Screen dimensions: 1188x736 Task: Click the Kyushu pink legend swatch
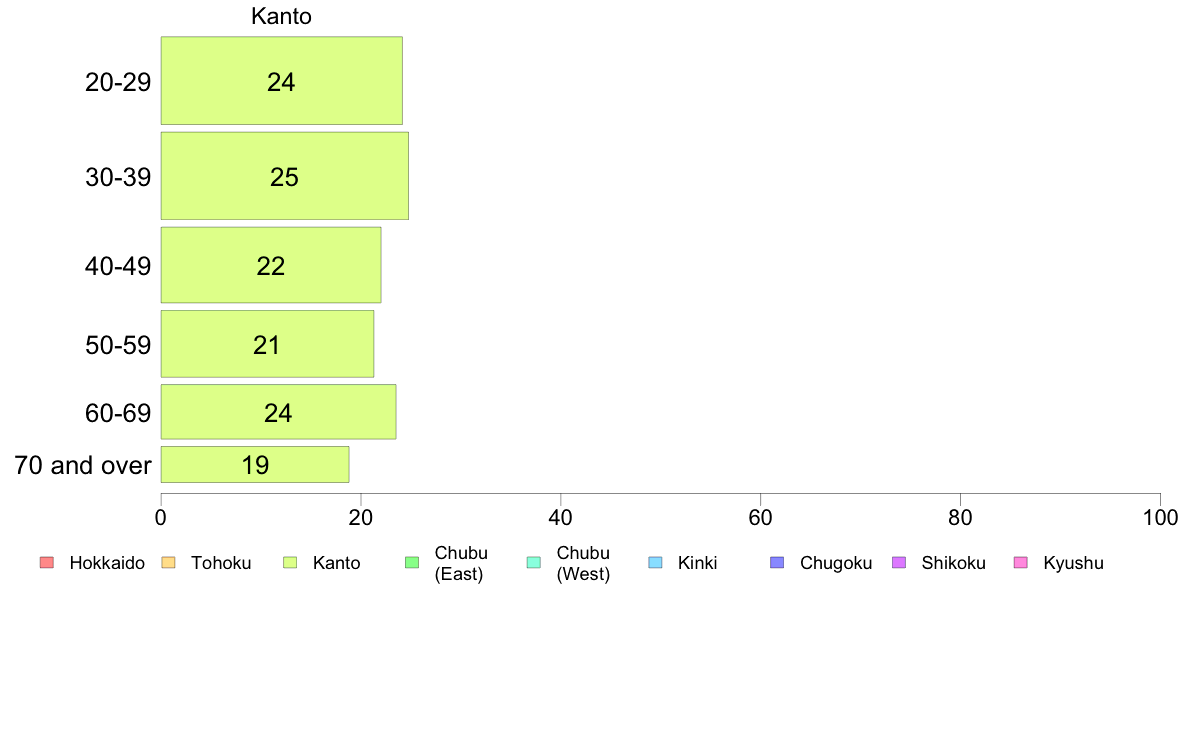[1021, 562]
